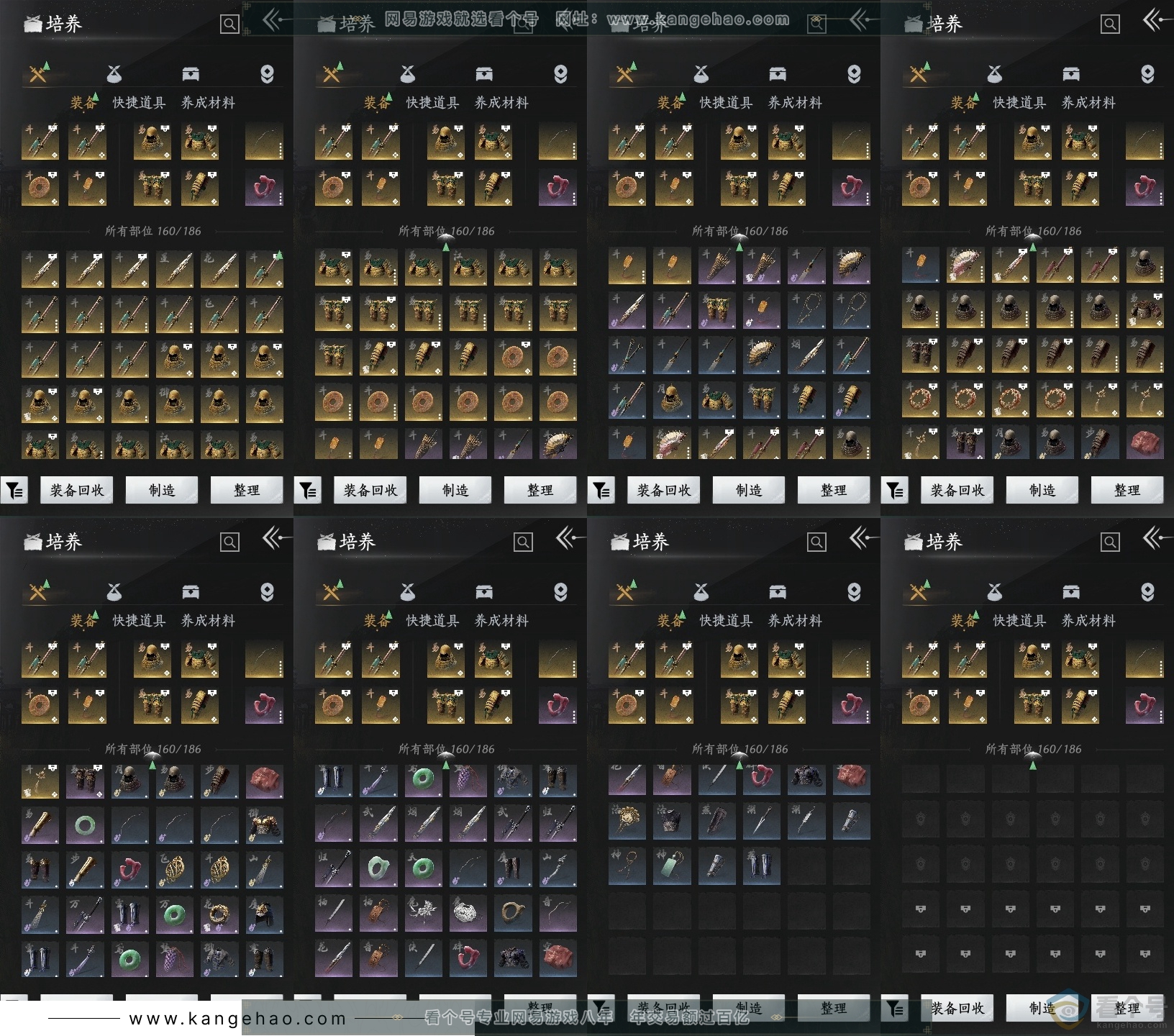Open filter icon beside 装备回收 in second panel
This screenshot has width=1174, height=1036.
[308, 491]
